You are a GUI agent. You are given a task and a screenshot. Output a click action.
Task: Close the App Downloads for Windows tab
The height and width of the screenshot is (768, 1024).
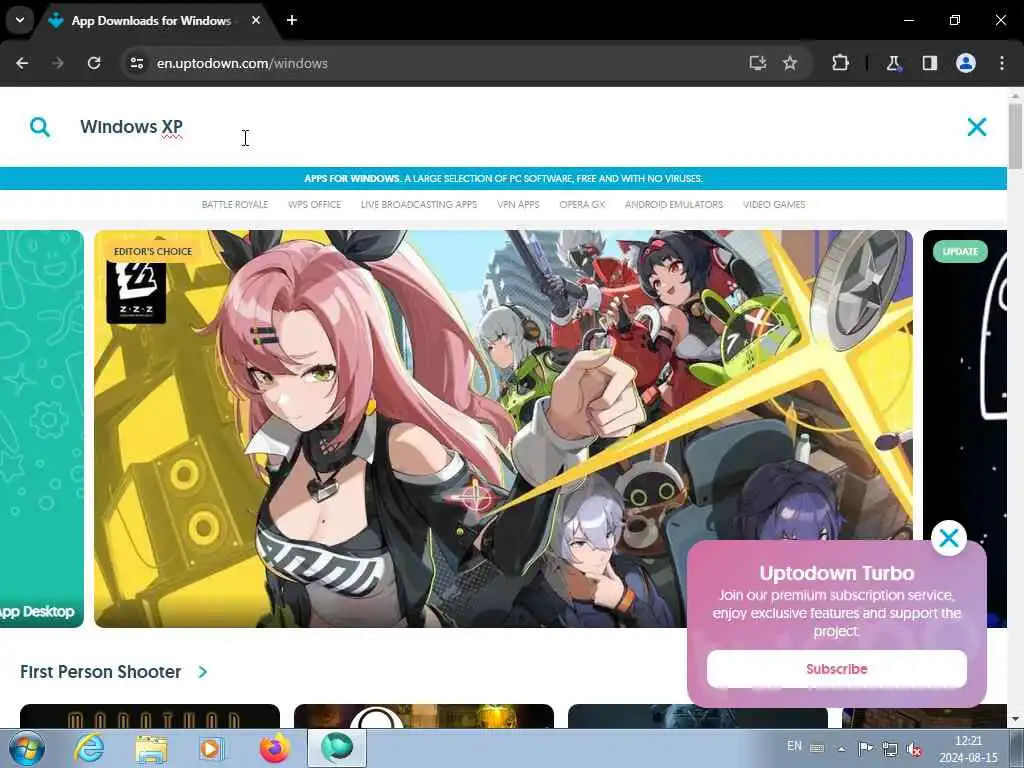(x=256, y=20)
